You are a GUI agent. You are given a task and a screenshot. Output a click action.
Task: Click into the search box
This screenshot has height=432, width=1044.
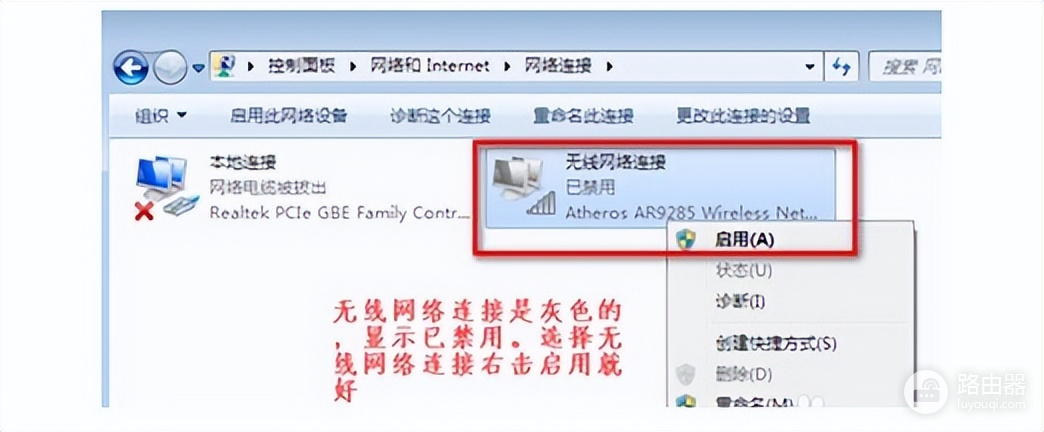point(905,67)
